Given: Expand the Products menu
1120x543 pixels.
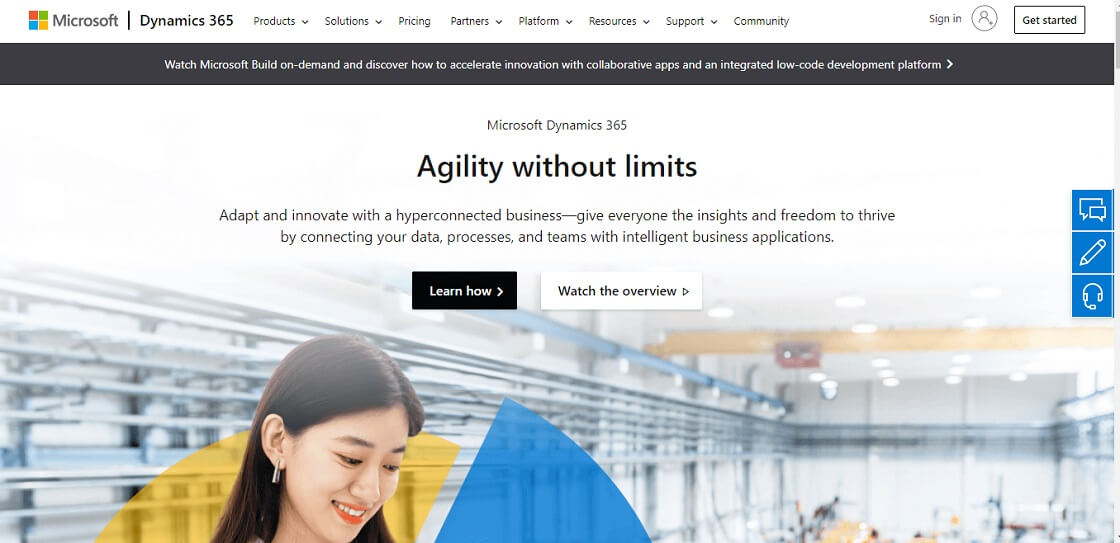Looking at the screenshot, I should (281, 21).
